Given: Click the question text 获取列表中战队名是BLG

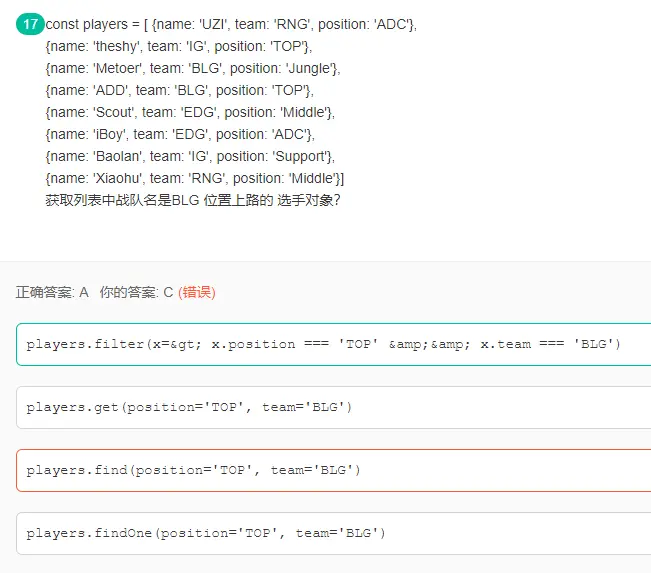Looking at the screenshot, I should pos(122,201).
